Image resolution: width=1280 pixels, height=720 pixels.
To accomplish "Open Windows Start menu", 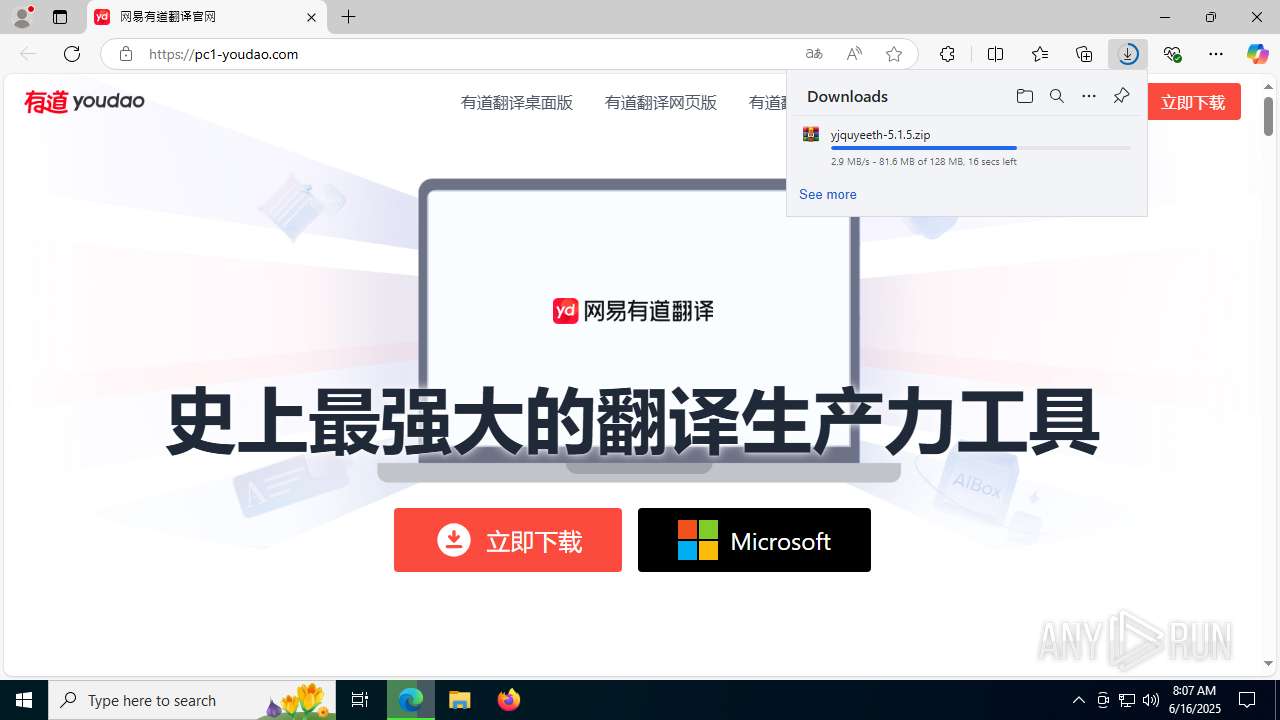I will coord(24,700).
